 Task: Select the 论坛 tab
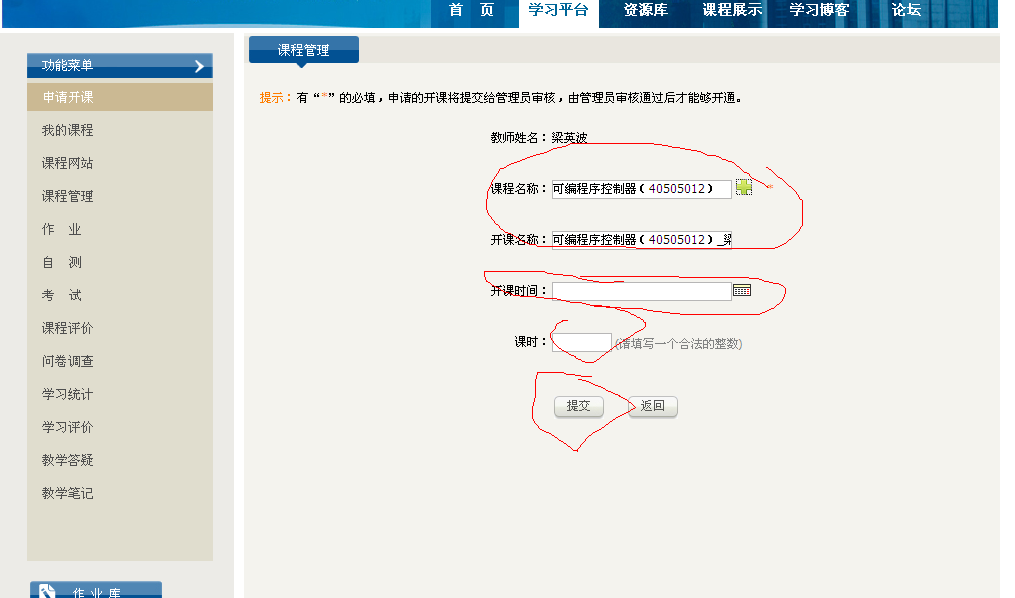click(906, 11)
